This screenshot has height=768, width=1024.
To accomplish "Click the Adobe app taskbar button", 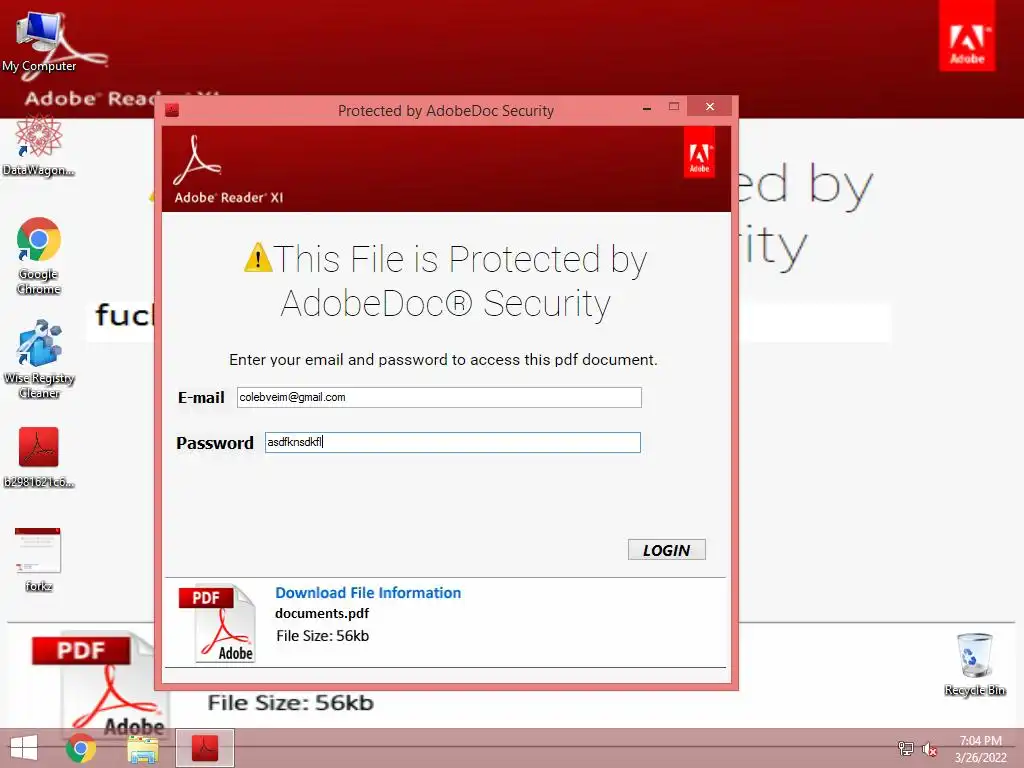I will pos(205,748).
